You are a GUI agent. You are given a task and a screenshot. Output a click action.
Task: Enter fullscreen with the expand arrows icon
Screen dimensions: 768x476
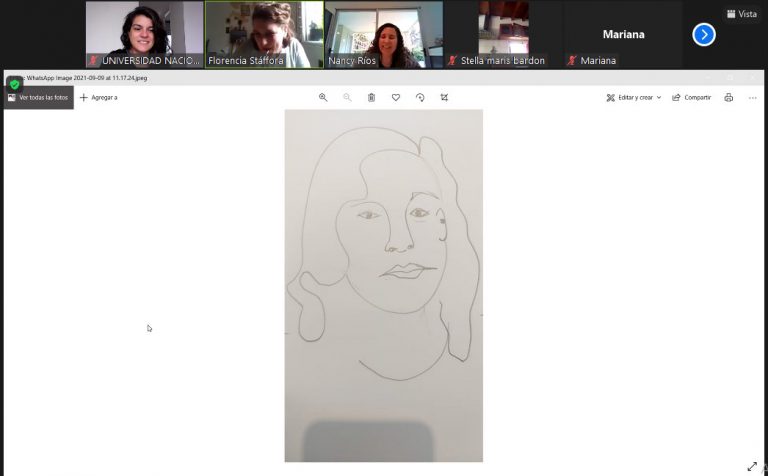tap(752, 466)
